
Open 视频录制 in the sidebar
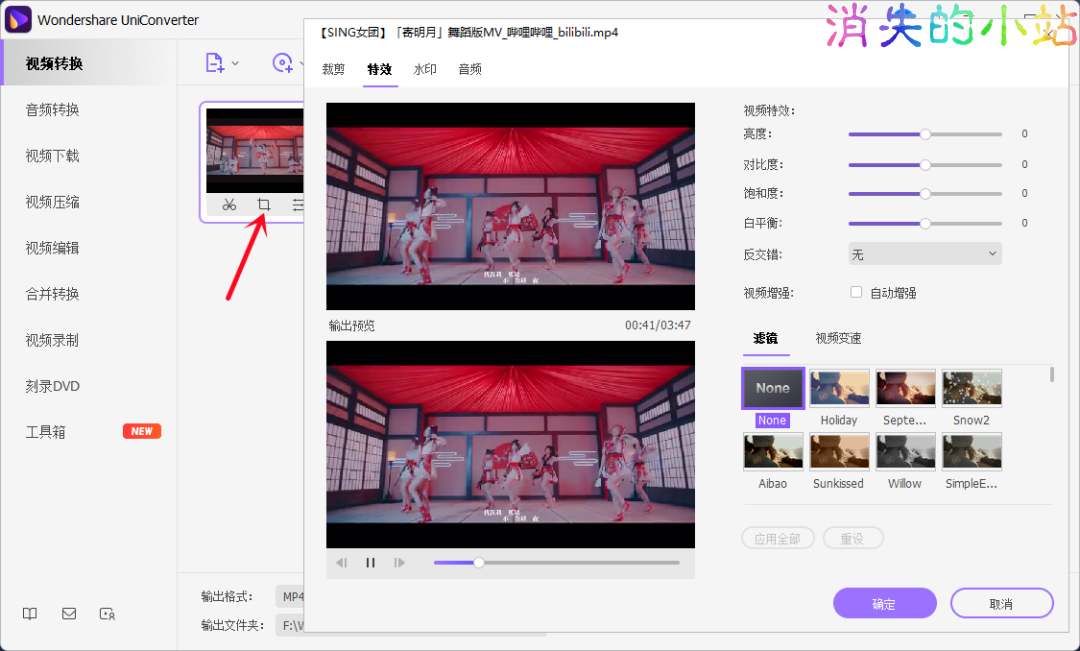(x=52, y=340)
